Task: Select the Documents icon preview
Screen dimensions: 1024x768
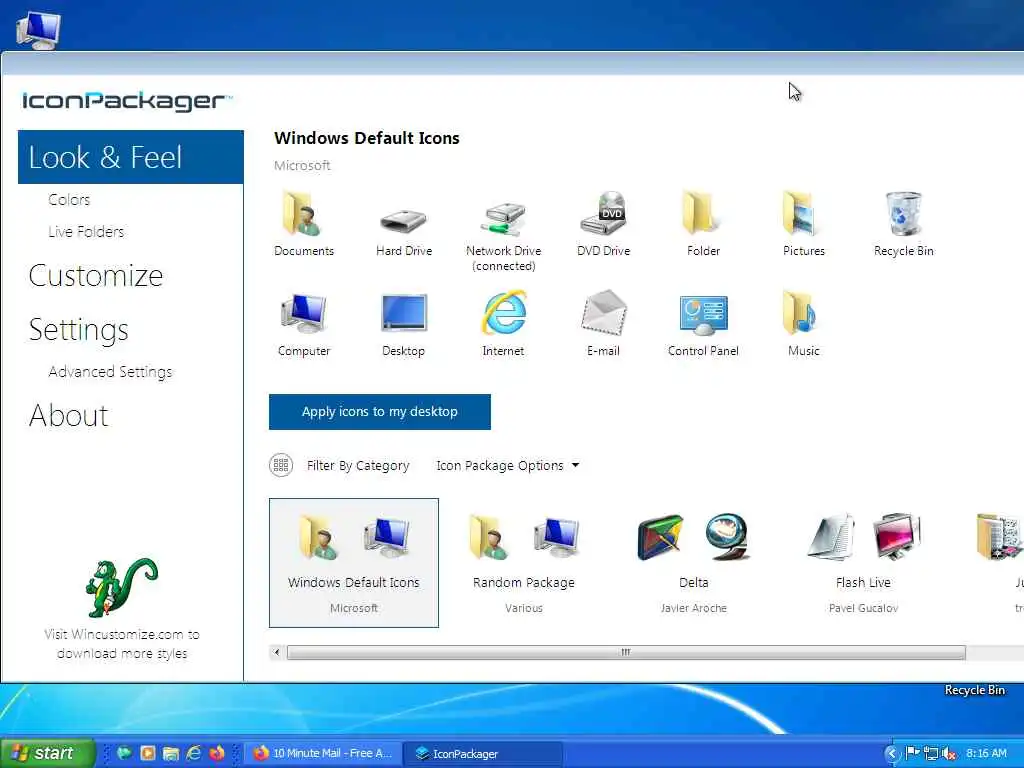Action: point(303,214)
